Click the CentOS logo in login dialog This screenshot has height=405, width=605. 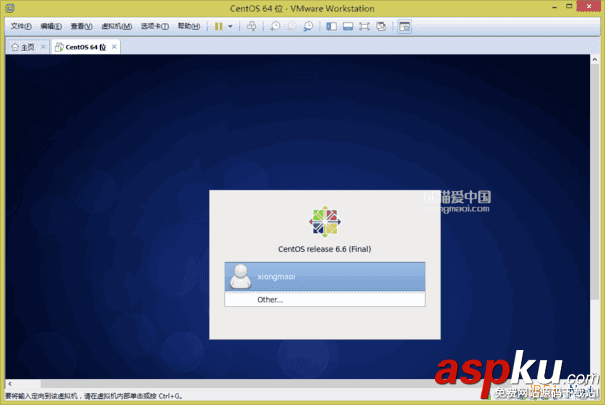pyautogui.click(x=325, y=221)
